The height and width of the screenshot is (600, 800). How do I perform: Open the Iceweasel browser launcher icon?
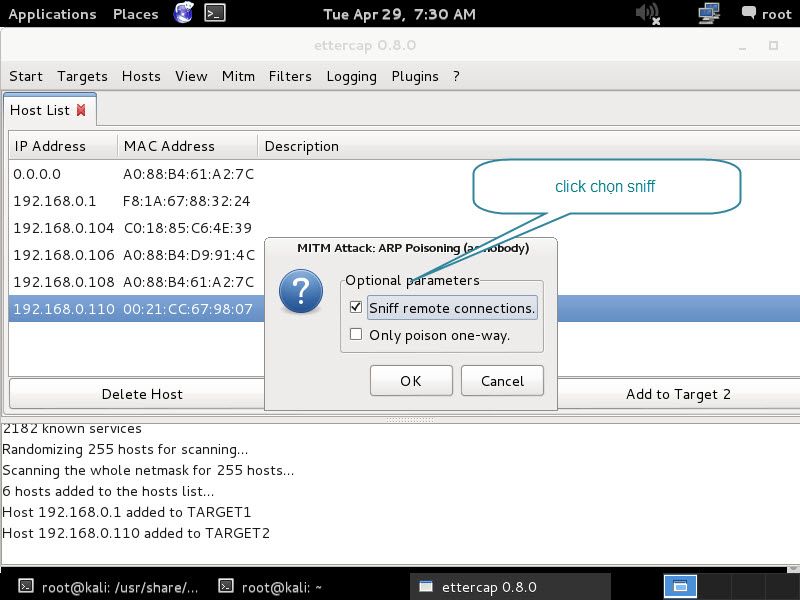[184, 13]
